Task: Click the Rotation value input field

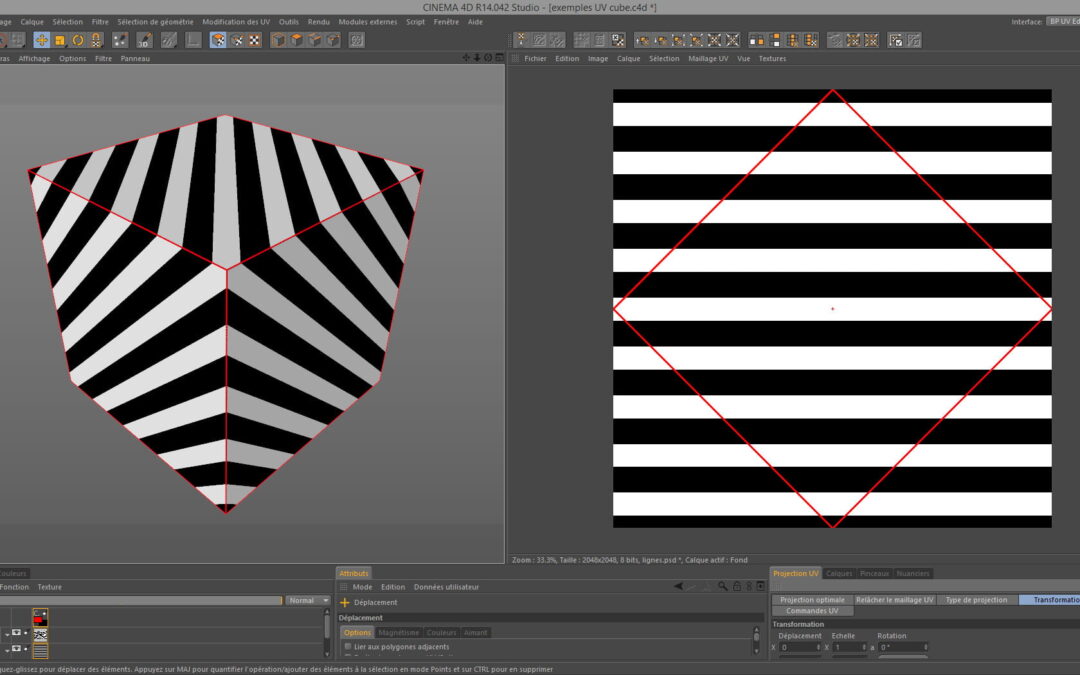Action: pos(902,647)
